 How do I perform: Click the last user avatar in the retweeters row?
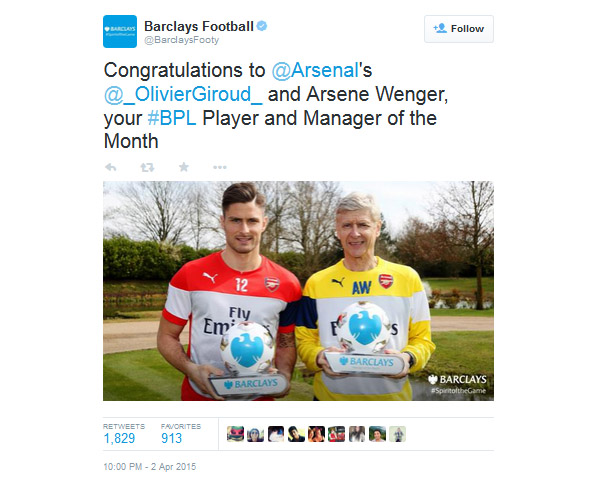tap(398, 434)
